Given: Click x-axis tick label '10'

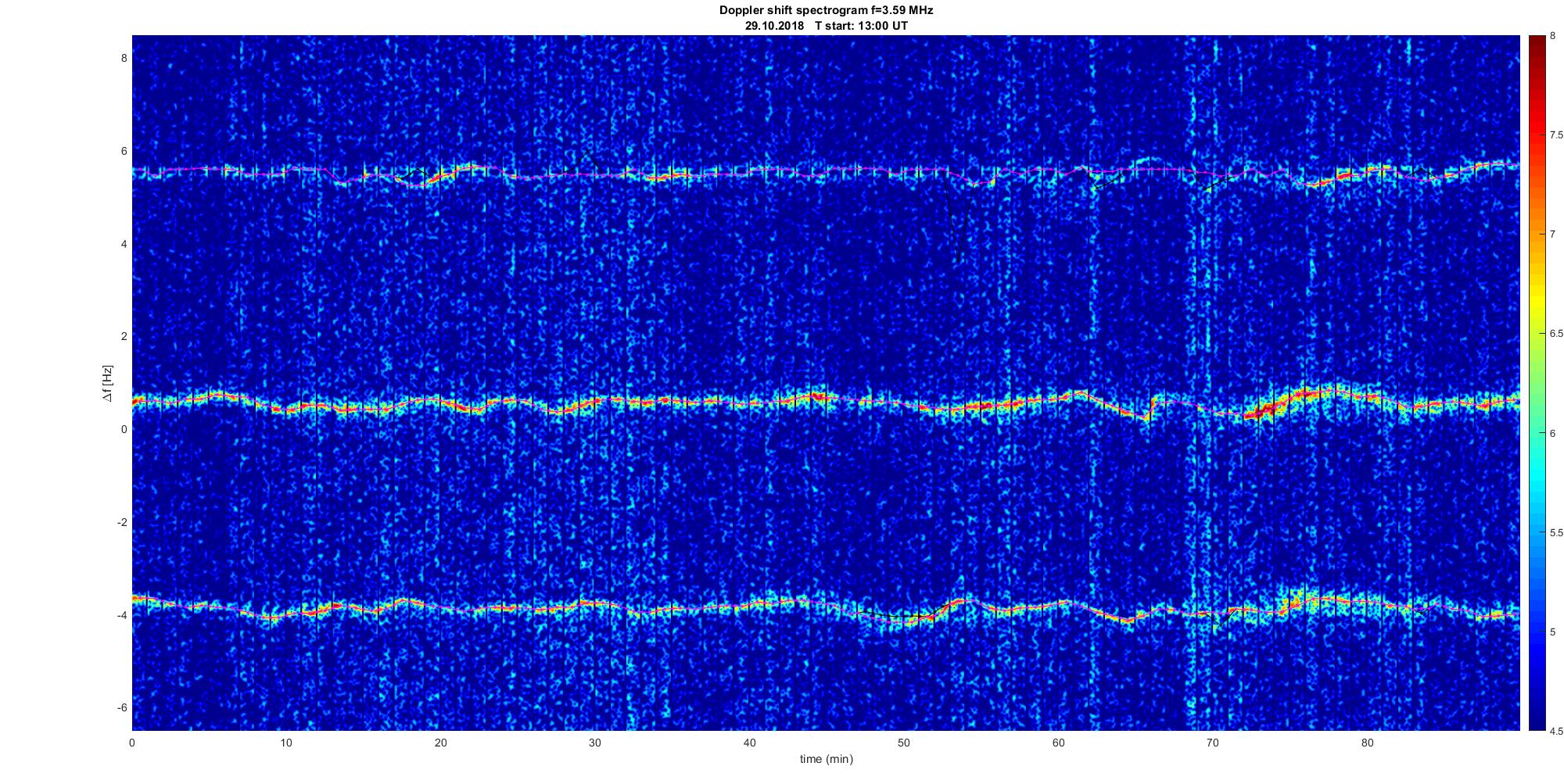Looking at the screenshot, I should point(286,743).
